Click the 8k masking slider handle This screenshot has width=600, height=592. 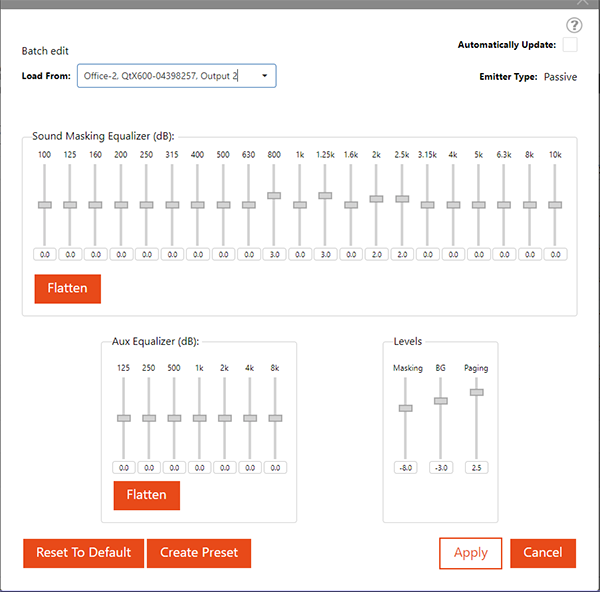pyautogui.click(x=530, y=205)
